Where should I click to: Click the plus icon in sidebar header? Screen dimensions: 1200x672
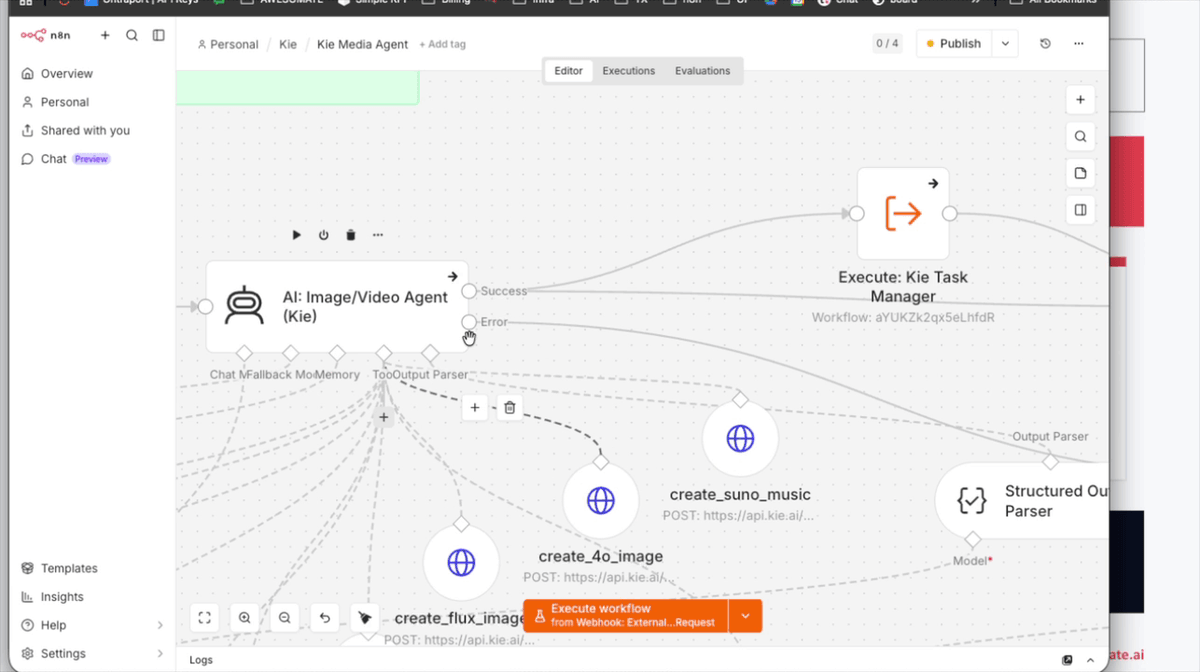click(x=105, y=35)
